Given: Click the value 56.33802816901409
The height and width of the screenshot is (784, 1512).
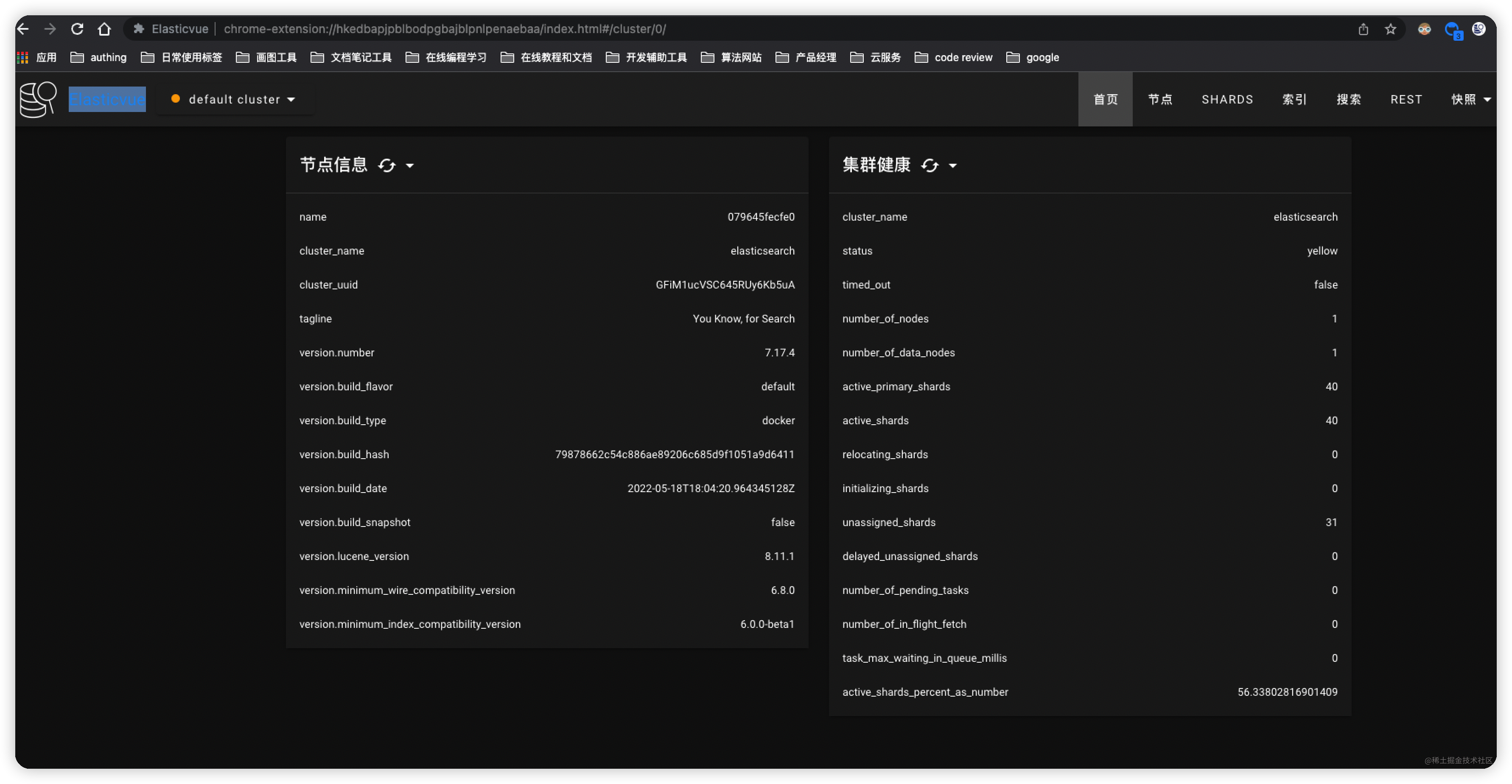Looking at the screenshot, I should [1287, 692].
